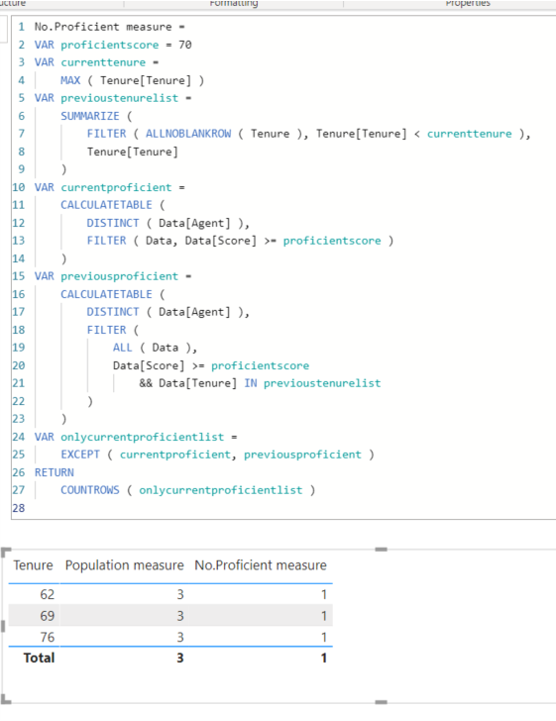Click 'currentproficient' declaration on line 10
Image resolution: width=556 pixels, height=721 pixels.
click(116, 187)
